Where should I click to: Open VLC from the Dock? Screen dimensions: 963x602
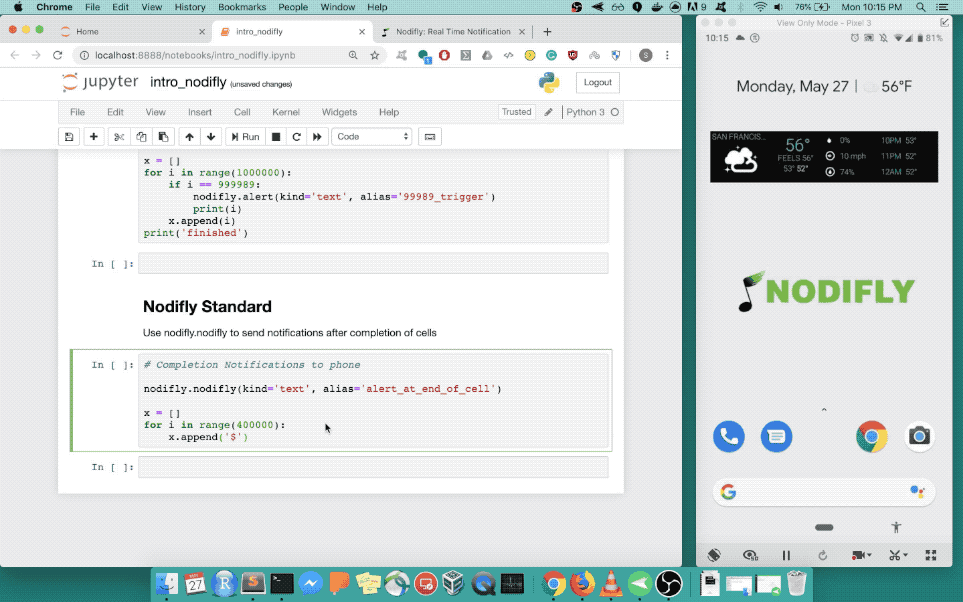[610, 583]
